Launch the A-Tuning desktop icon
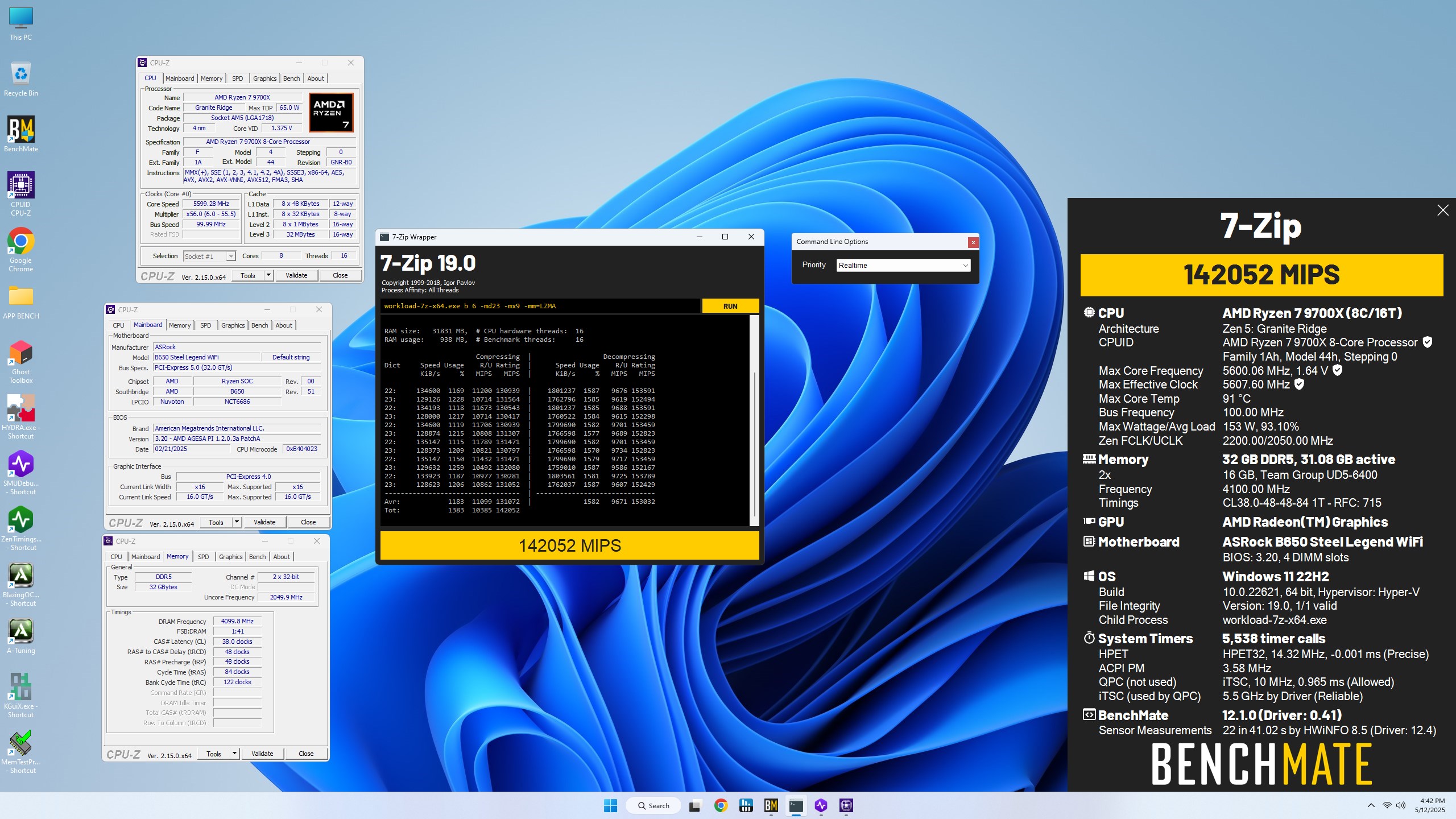 tap(21, 636)
